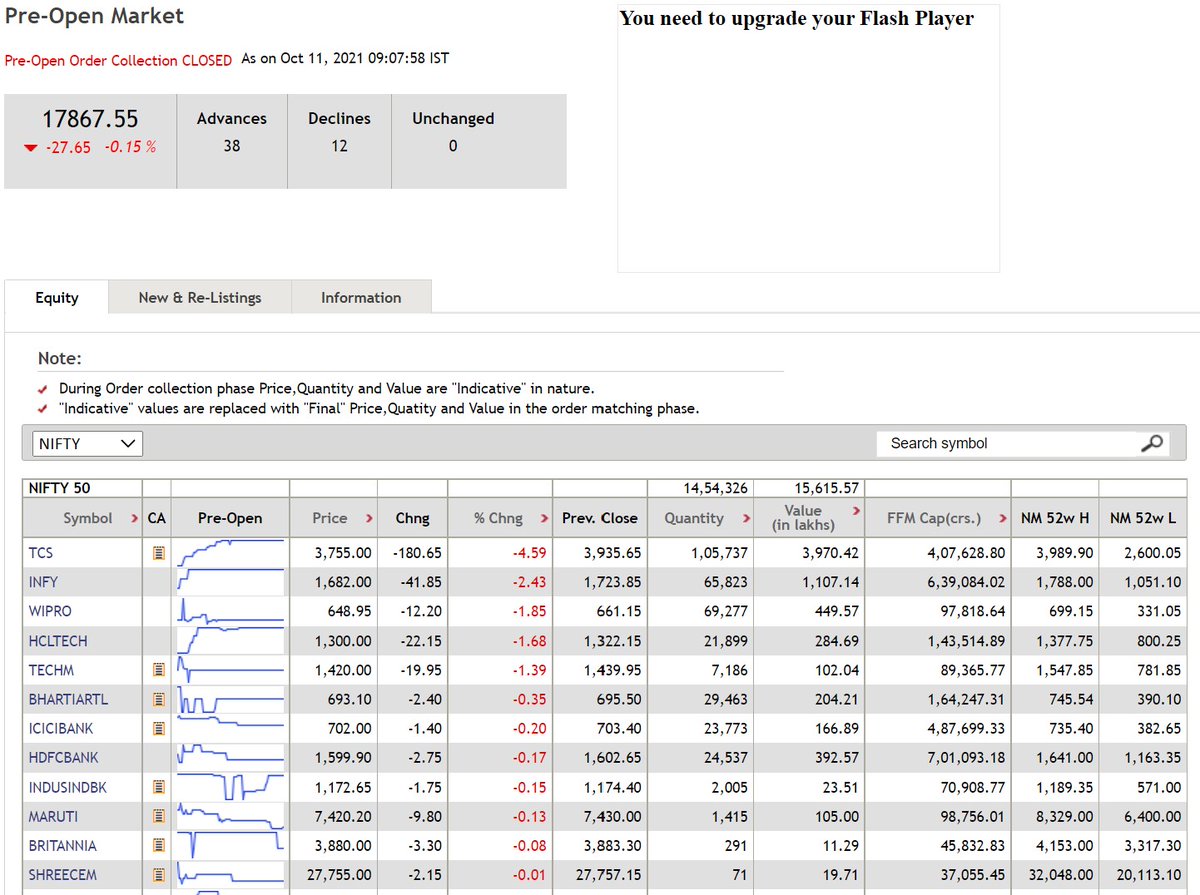Click the Pre-Open column header
Image resolution: width=1200 pixels, height=895 pixels.
230,518
